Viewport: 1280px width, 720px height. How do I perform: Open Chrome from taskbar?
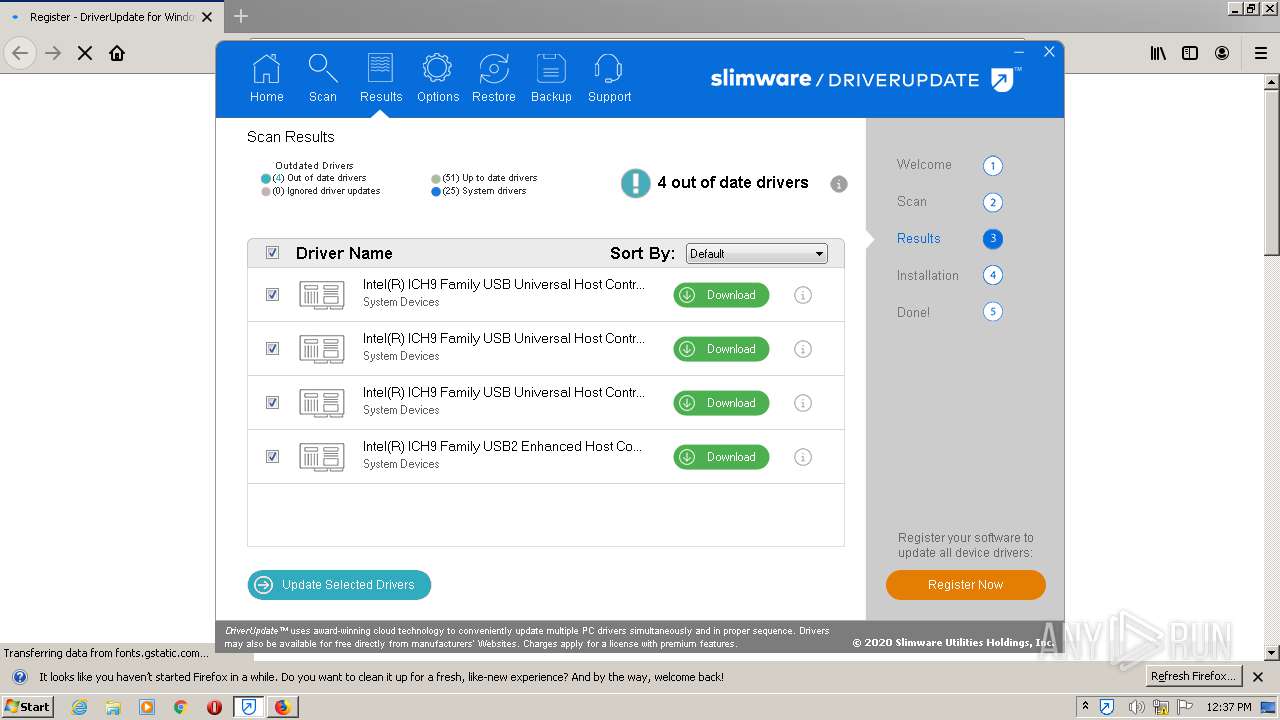point(180,707)
